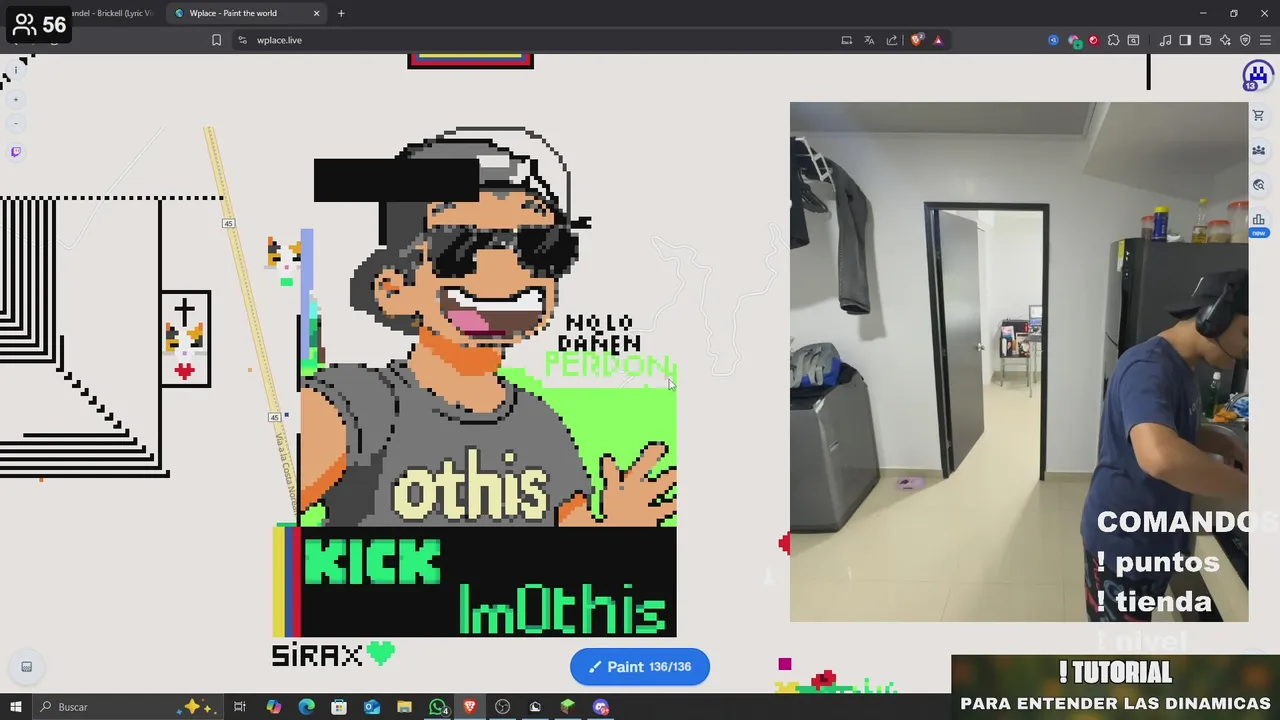Open site settings icon in address bar

[243, 40]
